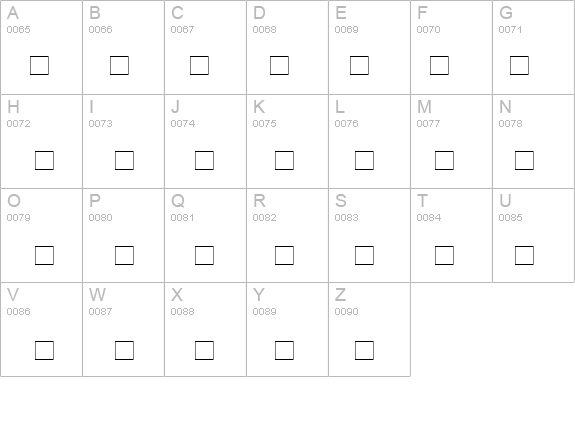The height and width of the screenshot is (421, 575).
Task: Click the code 0077 under letter M
Action: tap(428, 124)
